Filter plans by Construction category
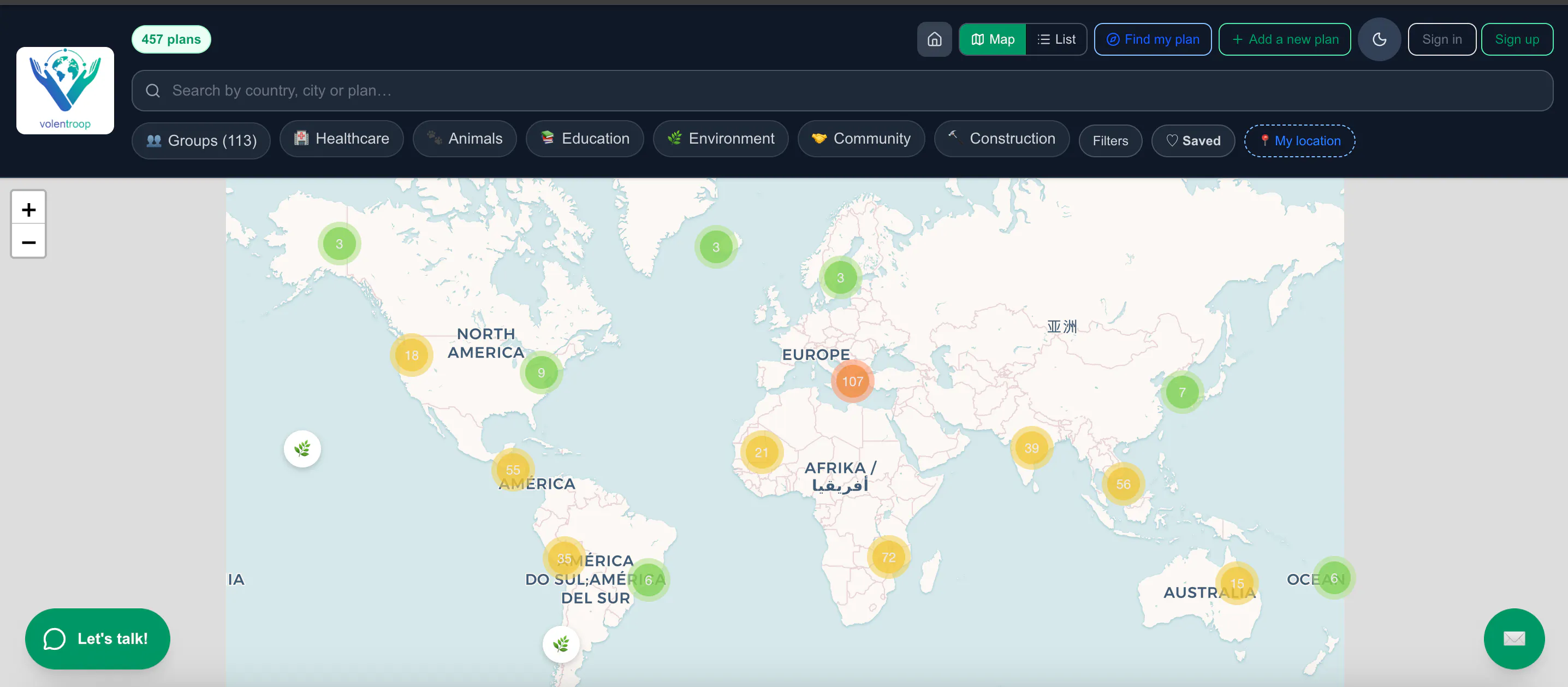This screenshot has width=1568, height=687. (1001, 139)
